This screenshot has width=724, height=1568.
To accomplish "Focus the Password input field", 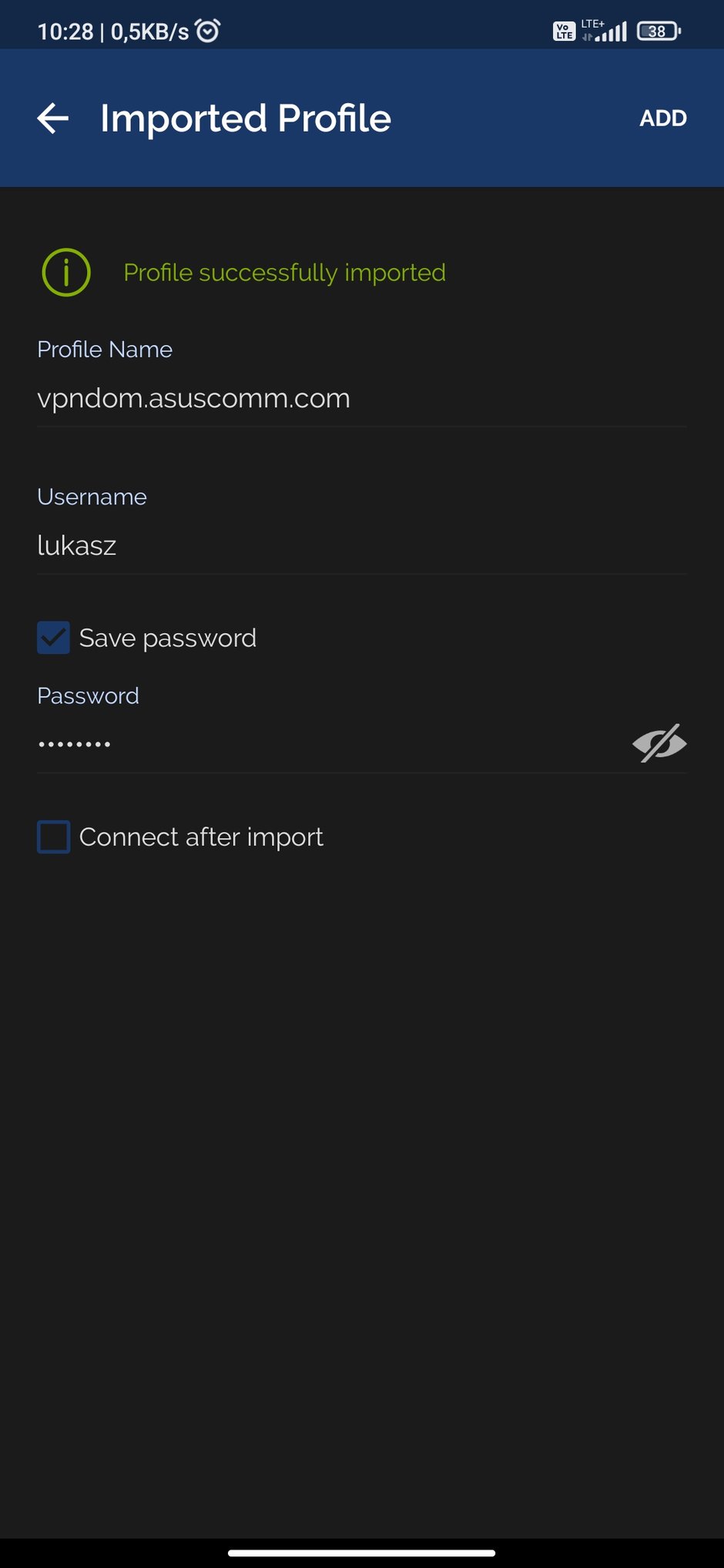I will (331, 744).
